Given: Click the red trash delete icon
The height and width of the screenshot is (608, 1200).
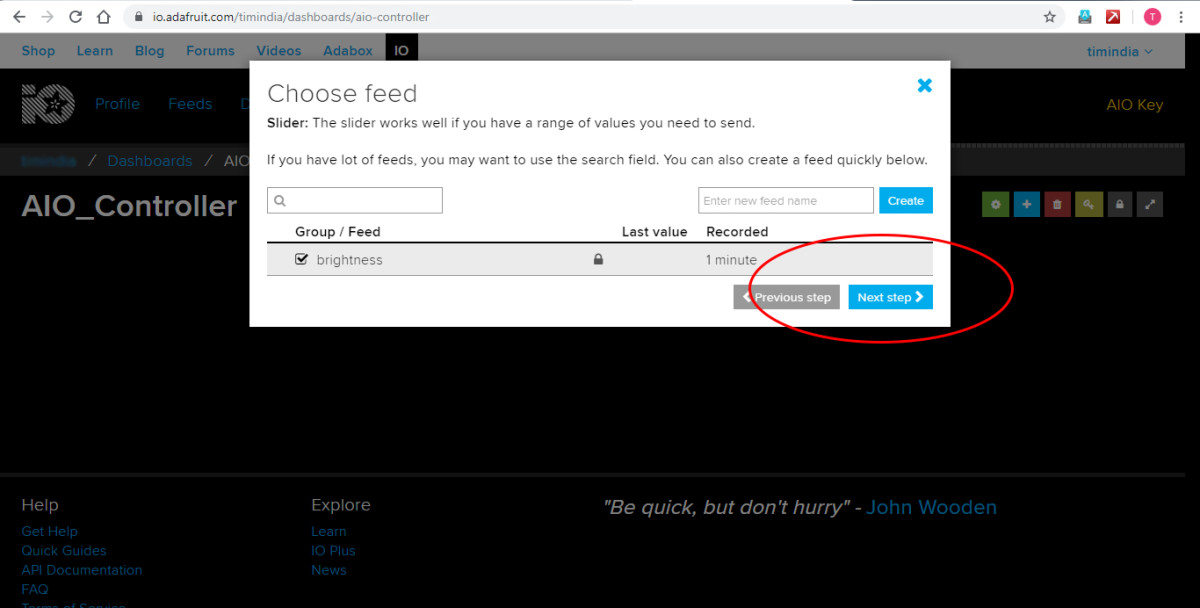Looking at the screenshot, I should [1057, 204].
